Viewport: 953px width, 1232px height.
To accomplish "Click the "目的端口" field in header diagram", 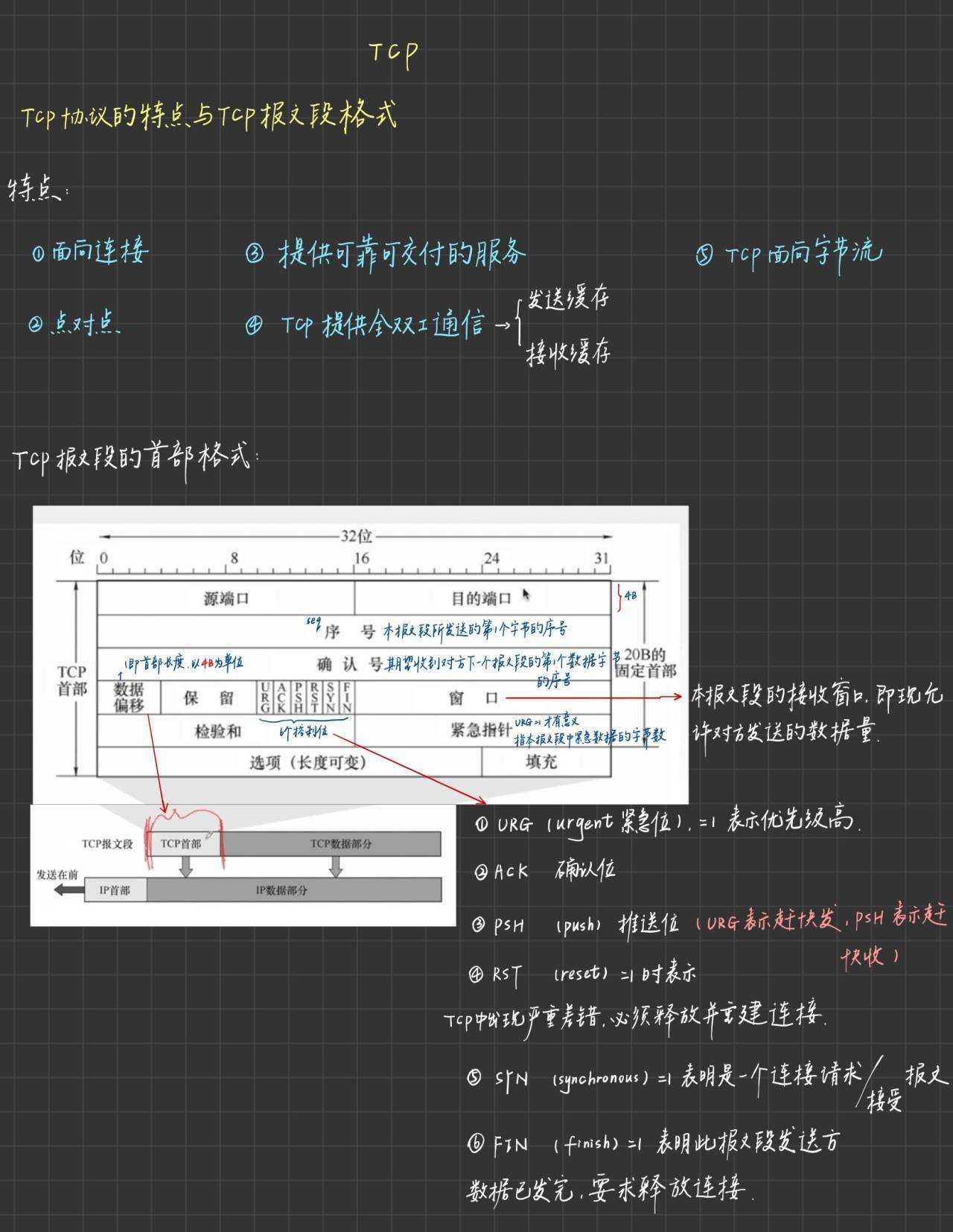I will pos(482,599).
